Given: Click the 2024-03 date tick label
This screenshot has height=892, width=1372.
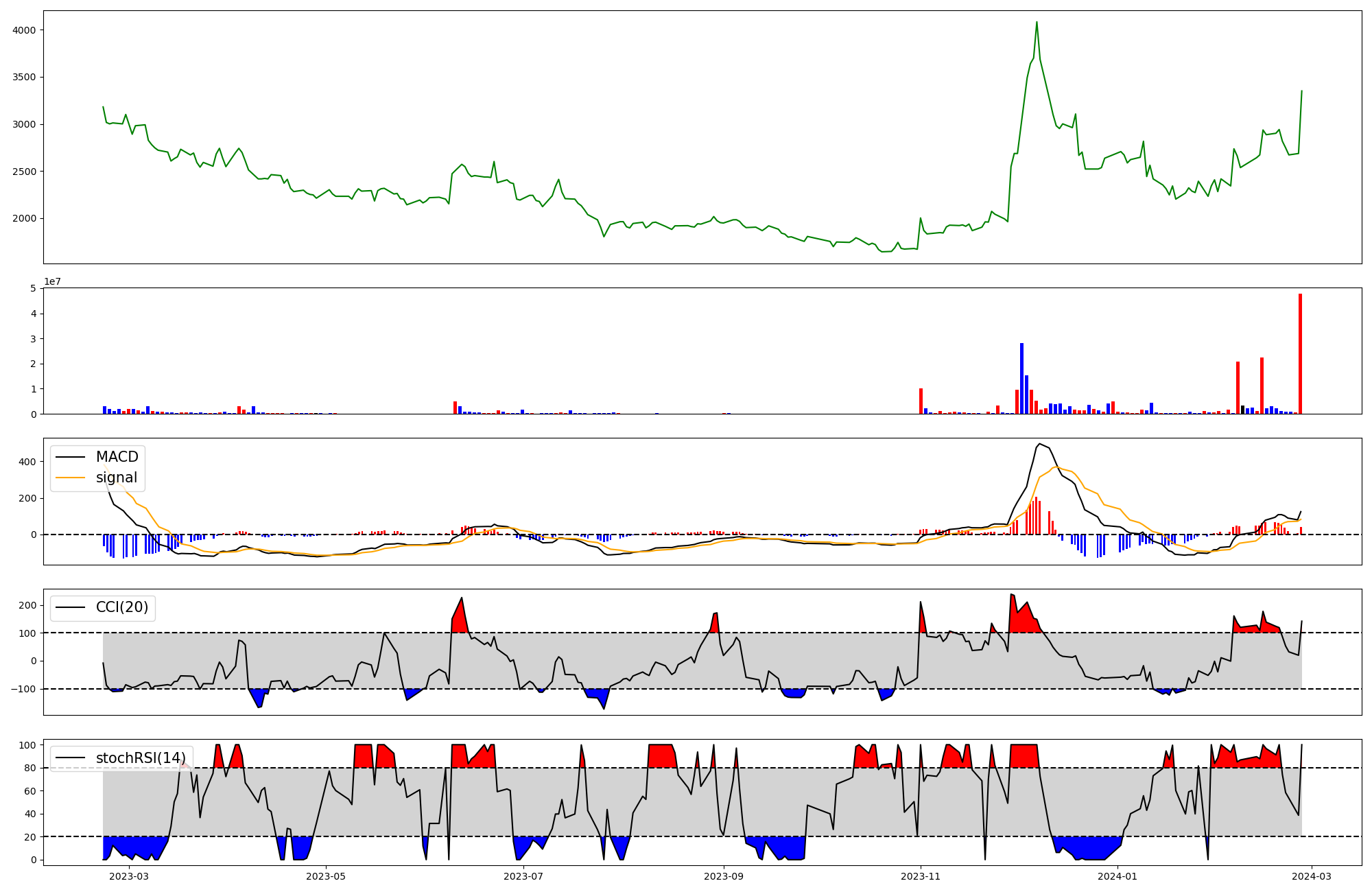Looking at the screenshot, I should coord(1312,876).
